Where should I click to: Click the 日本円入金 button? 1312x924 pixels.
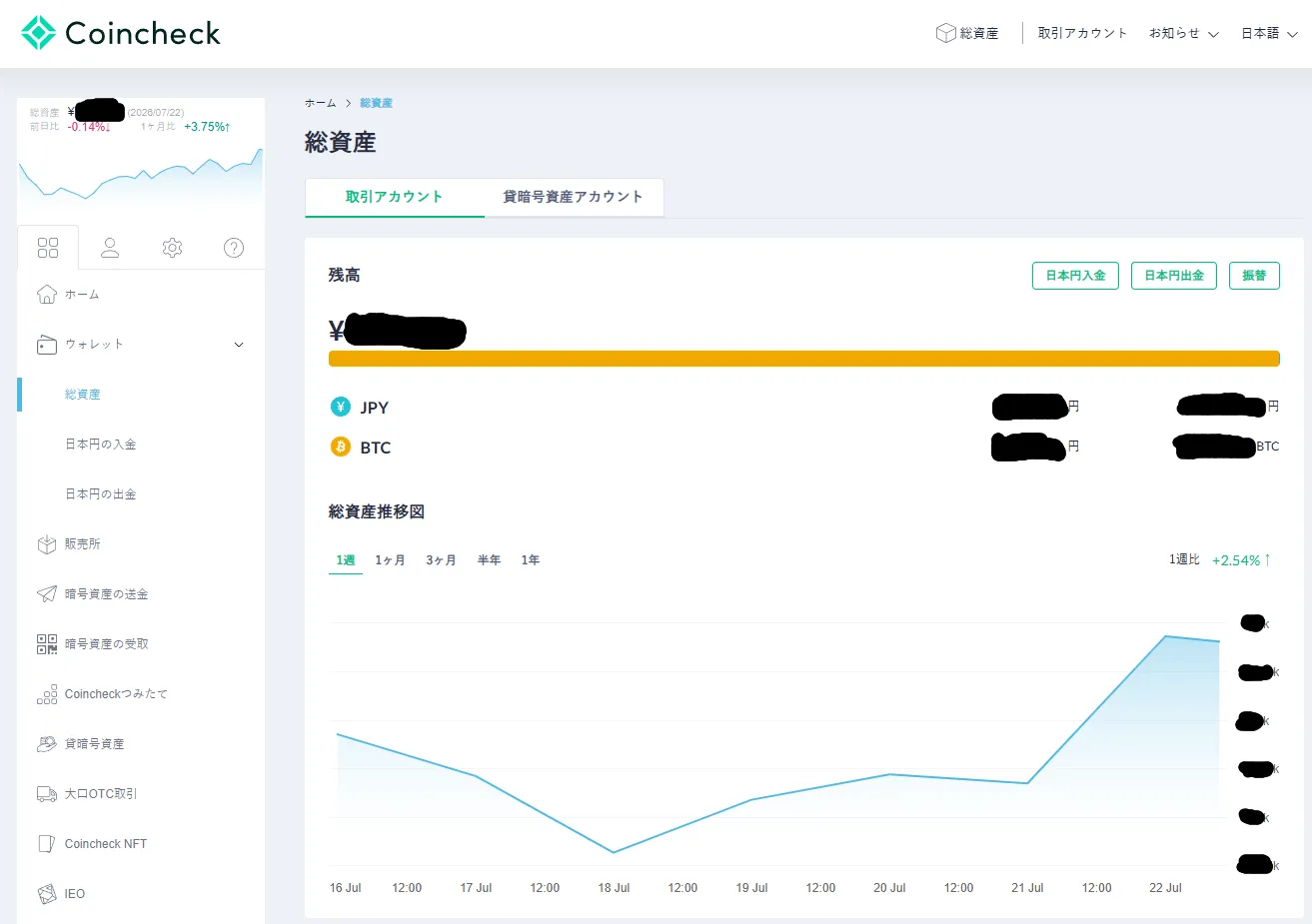[1075, 276]
